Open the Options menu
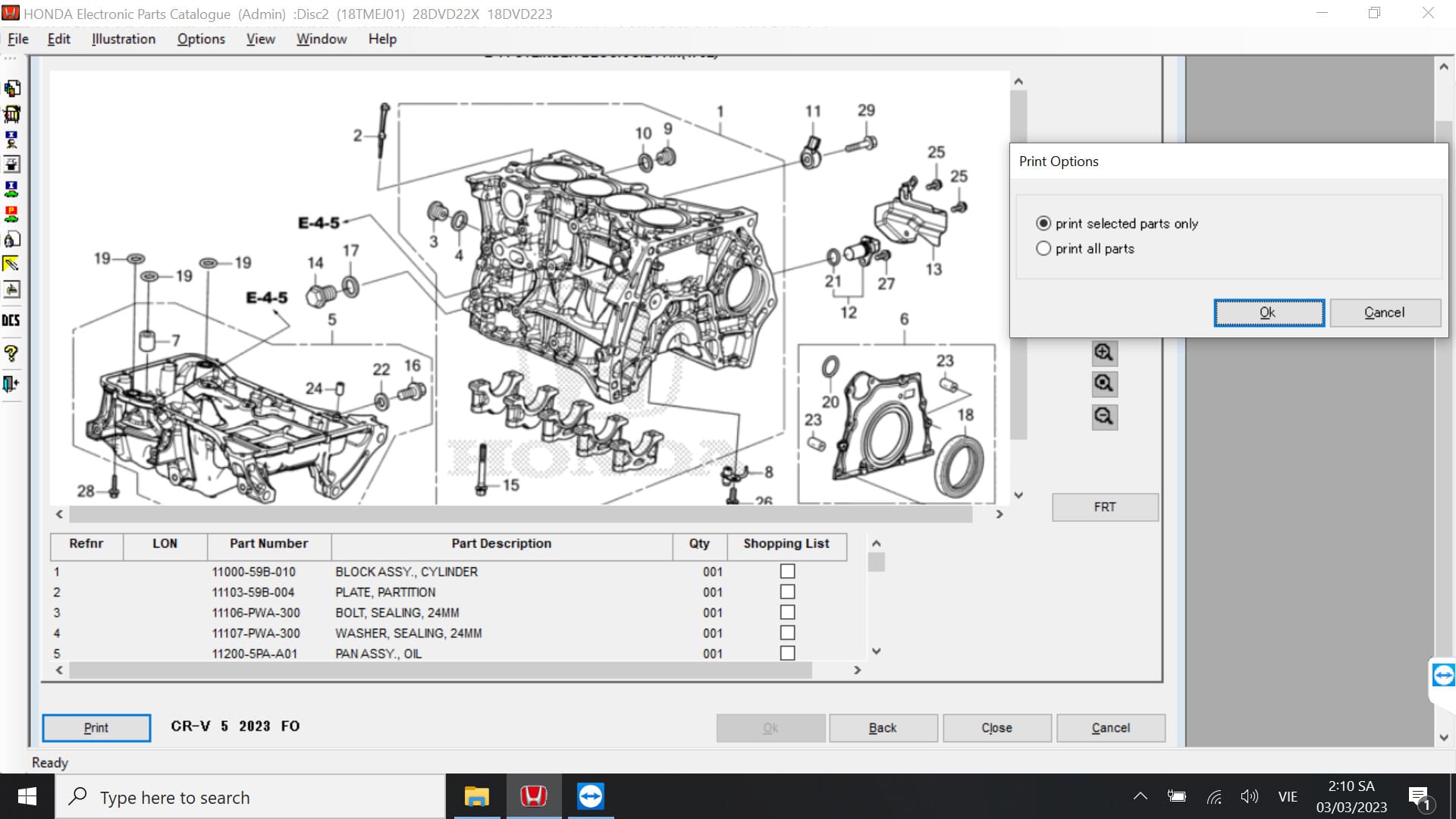Viewport: 1456px width, 819px height. [201, 39]
